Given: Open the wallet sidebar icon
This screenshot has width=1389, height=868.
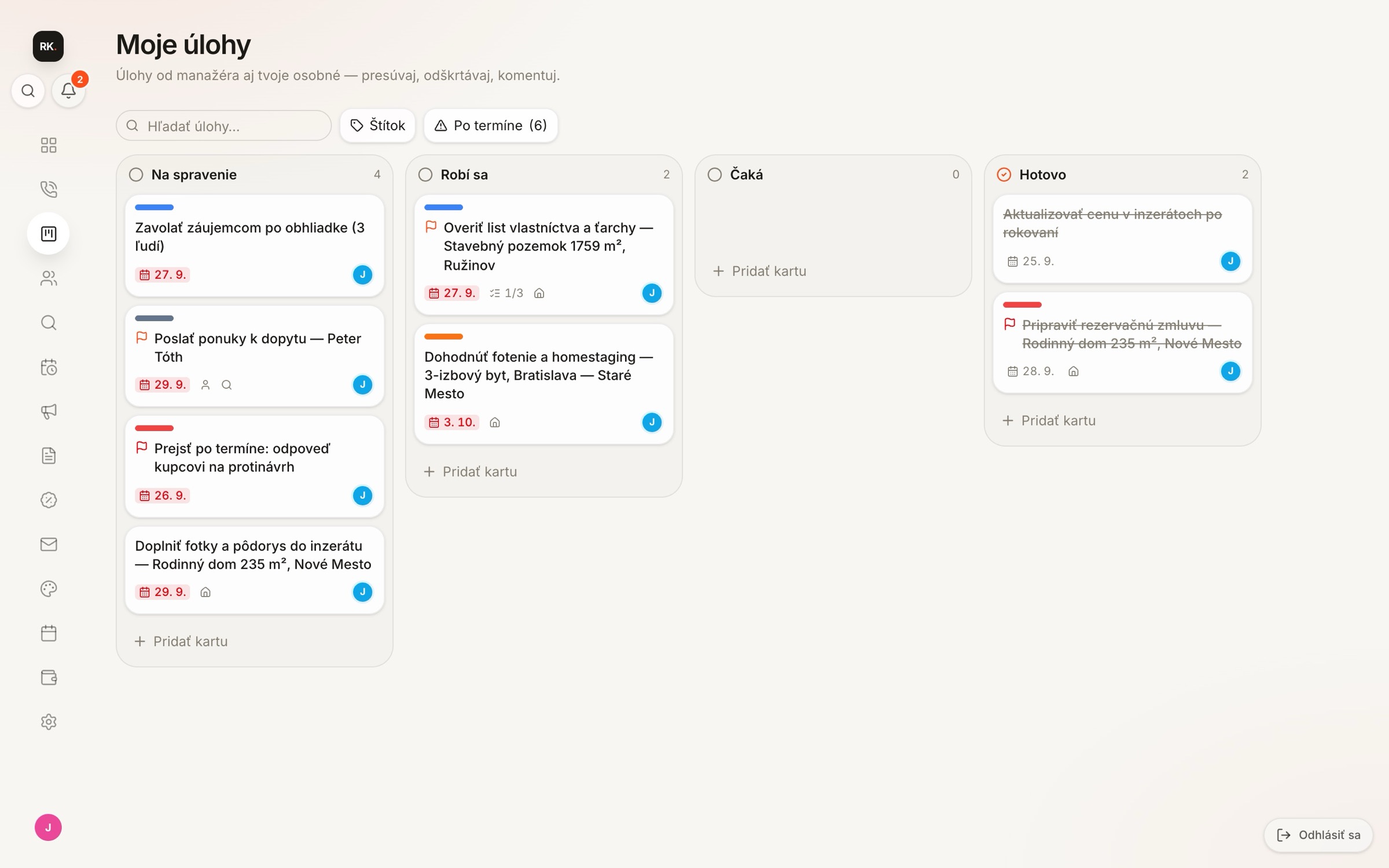Looking at the screenshot, I should 49,678.
